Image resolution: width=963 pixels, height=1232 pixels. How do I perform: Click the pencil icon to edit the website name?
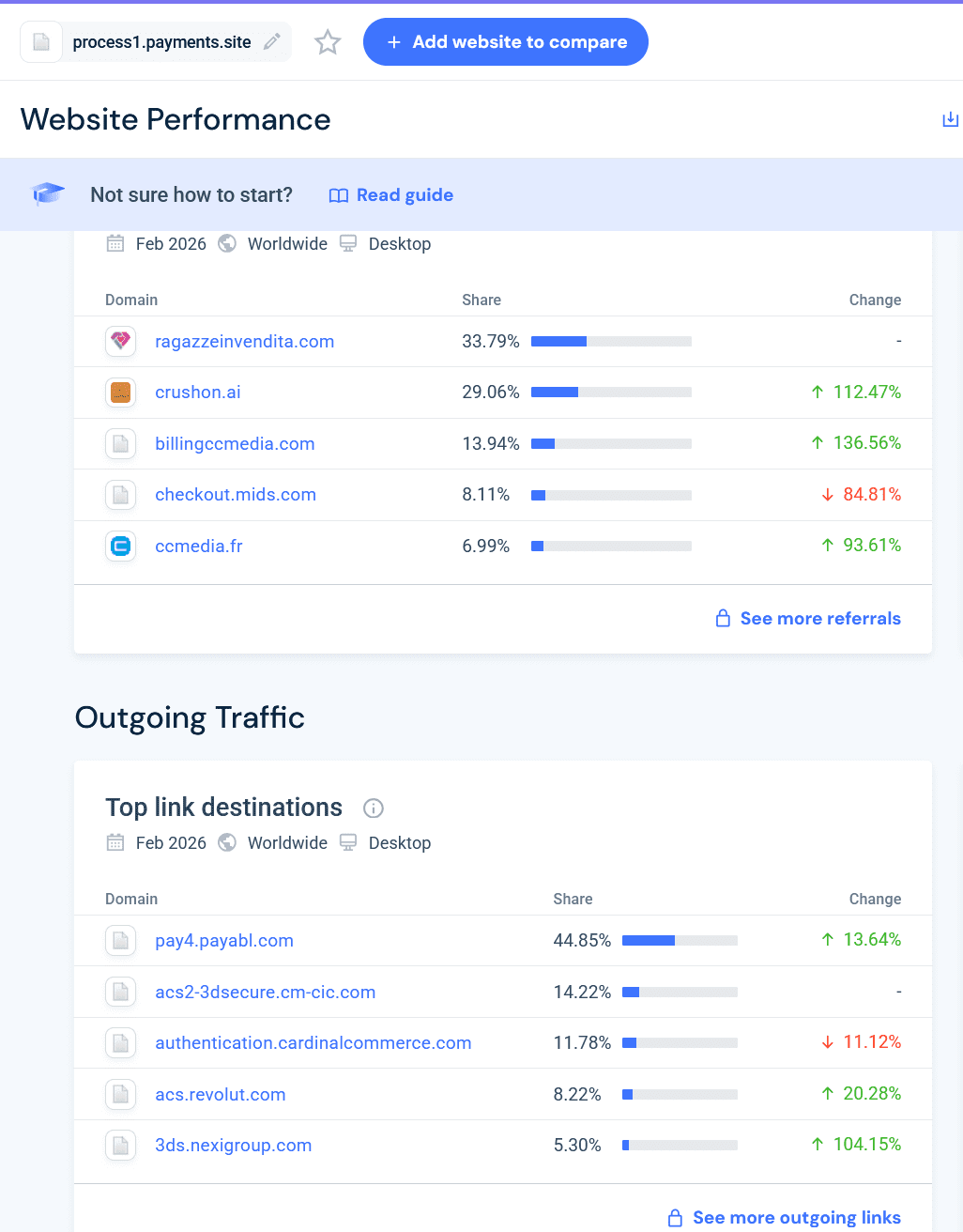pyautogui.click(x=271, y=41)
